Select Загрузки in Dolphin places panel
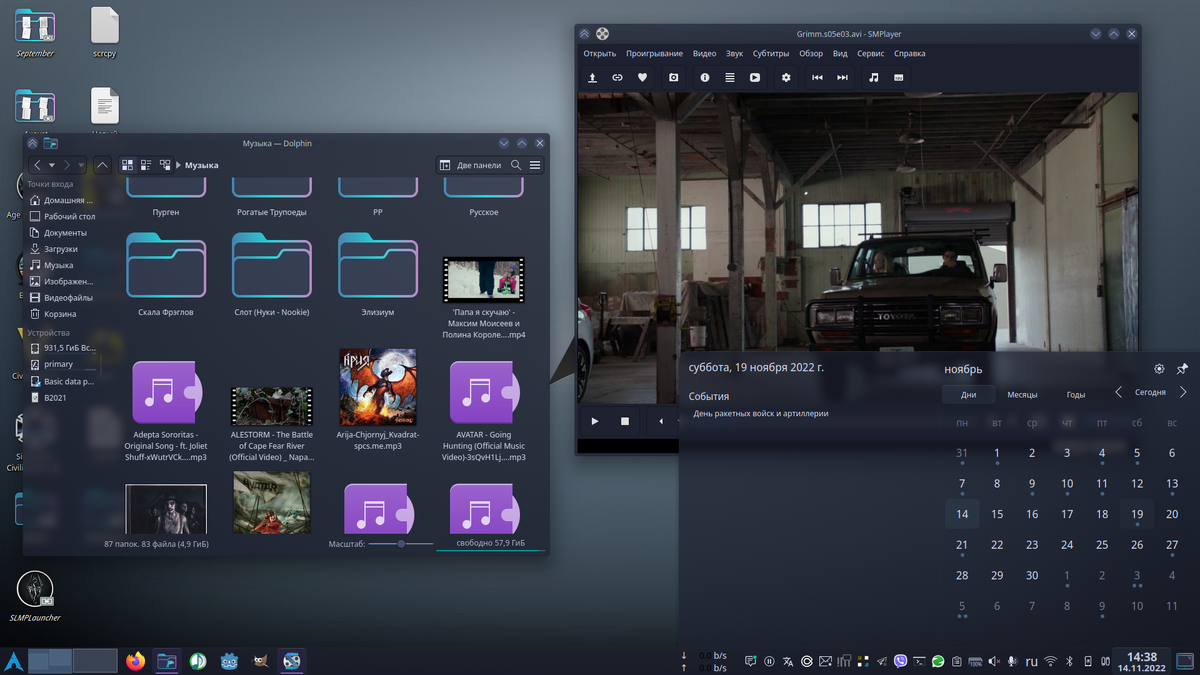The width and height of the screenshot is (1200, 675). coord(60,249)
